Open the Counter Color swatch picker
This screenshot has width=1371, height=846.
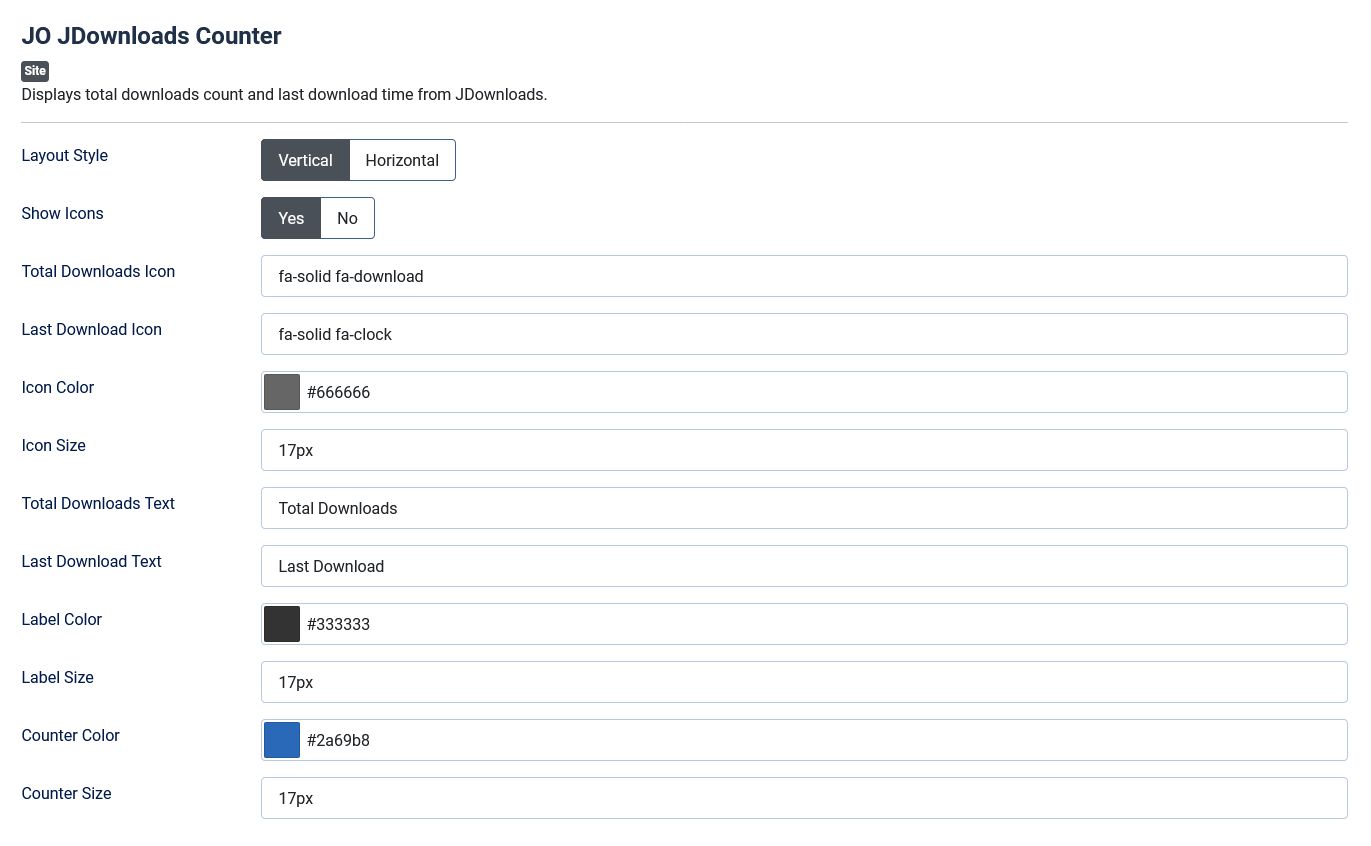click(282, 740)
